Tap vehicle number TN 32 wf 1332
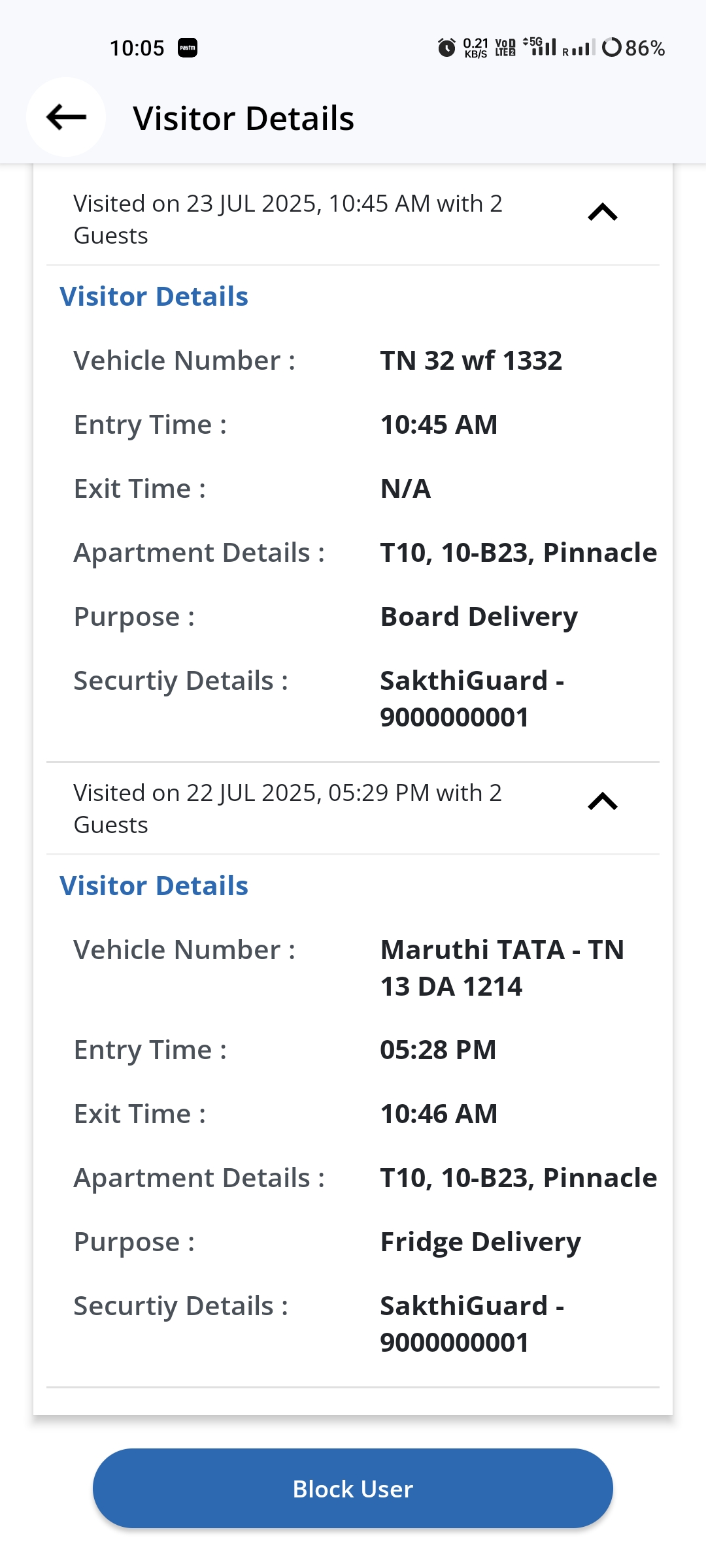 [x=471, y=361]
